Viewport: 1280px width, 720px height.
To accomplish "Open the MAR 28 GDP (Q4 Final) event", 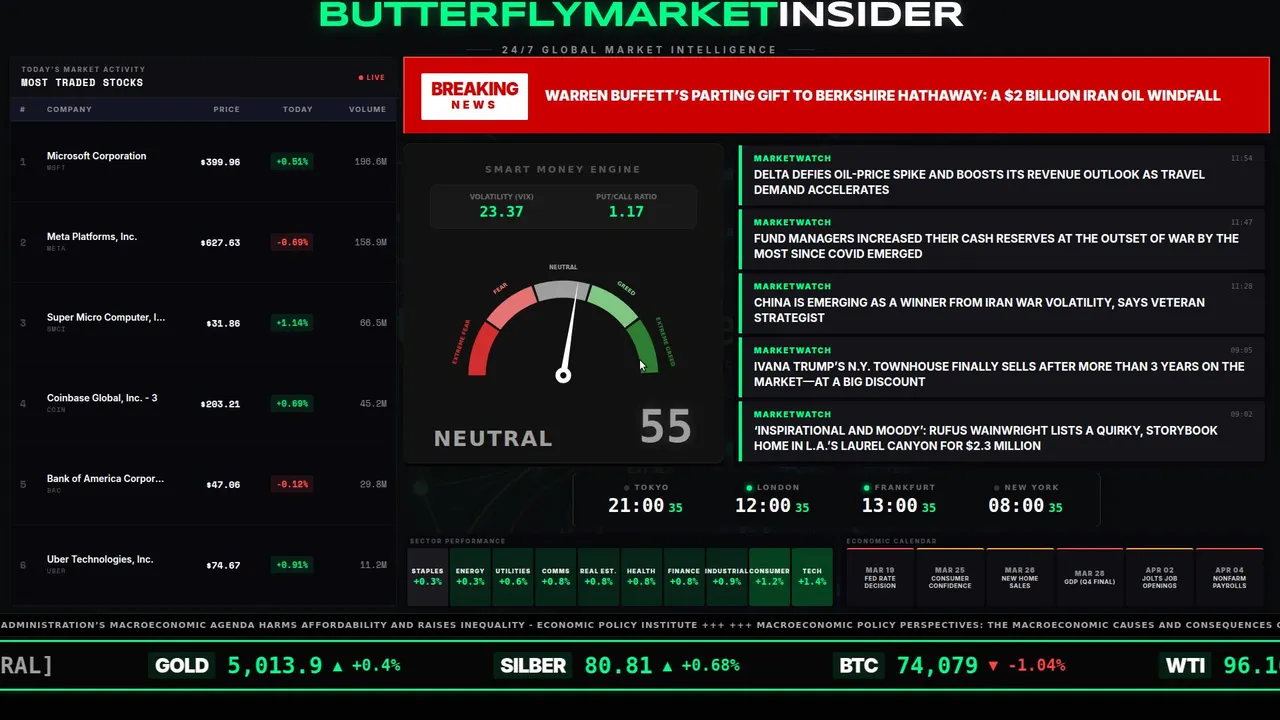I will (x=1090, y=577).
